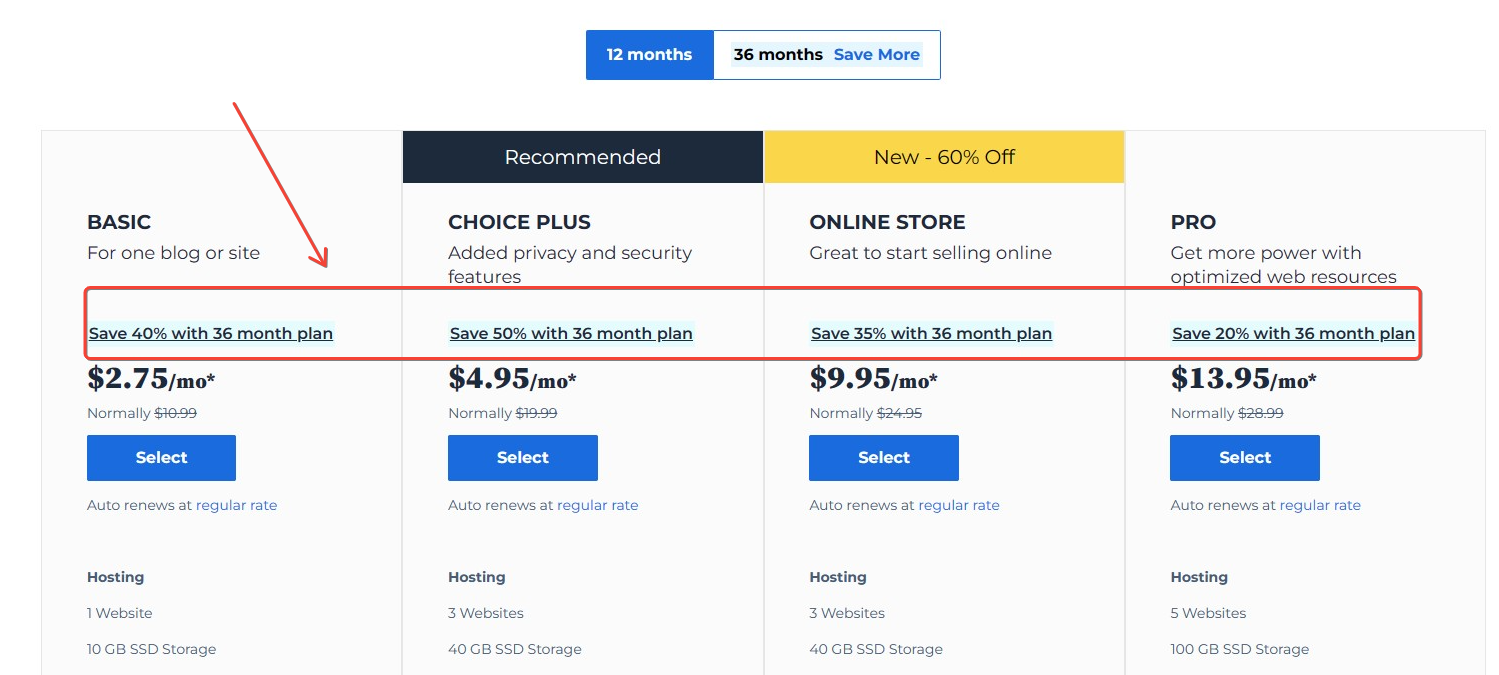
Task: Click the BASIC plan title
Action: pyautogui.click(x=119, y=222)
